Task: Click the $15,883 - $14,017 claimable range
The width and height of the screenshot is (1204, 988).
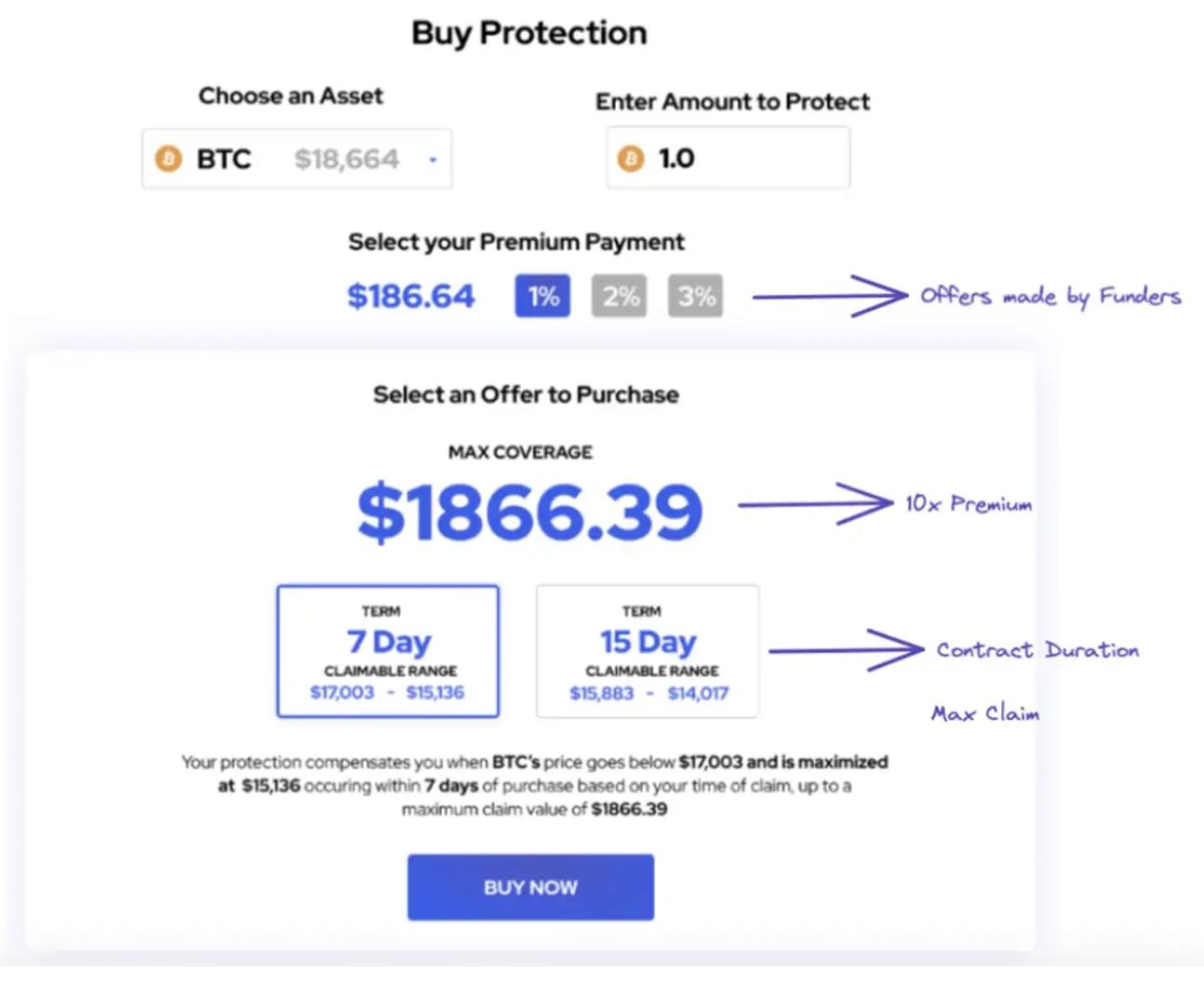Action: [x=649, y=694]
